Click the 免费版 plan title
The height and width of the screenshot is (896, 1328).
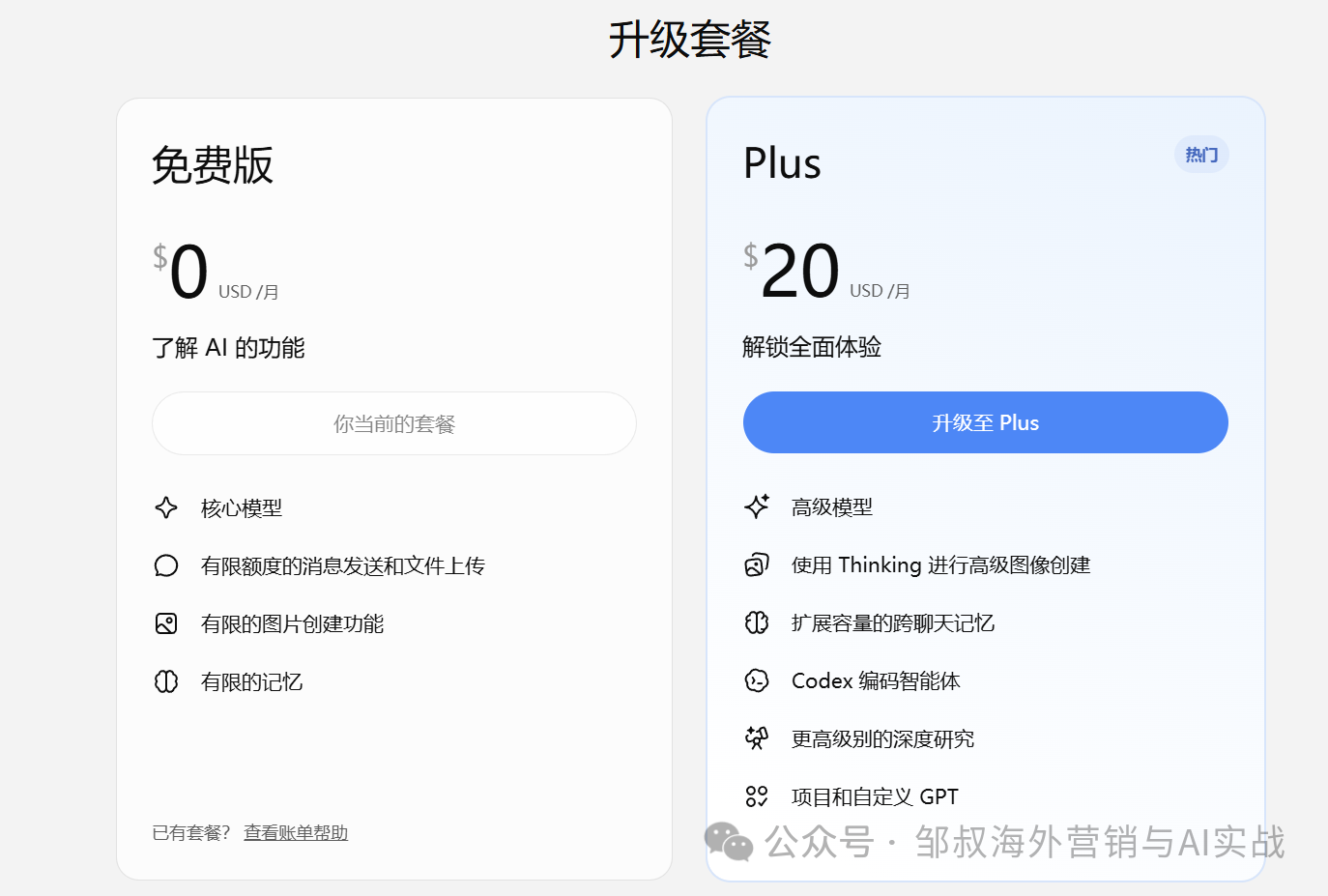[x=213, y=164]
